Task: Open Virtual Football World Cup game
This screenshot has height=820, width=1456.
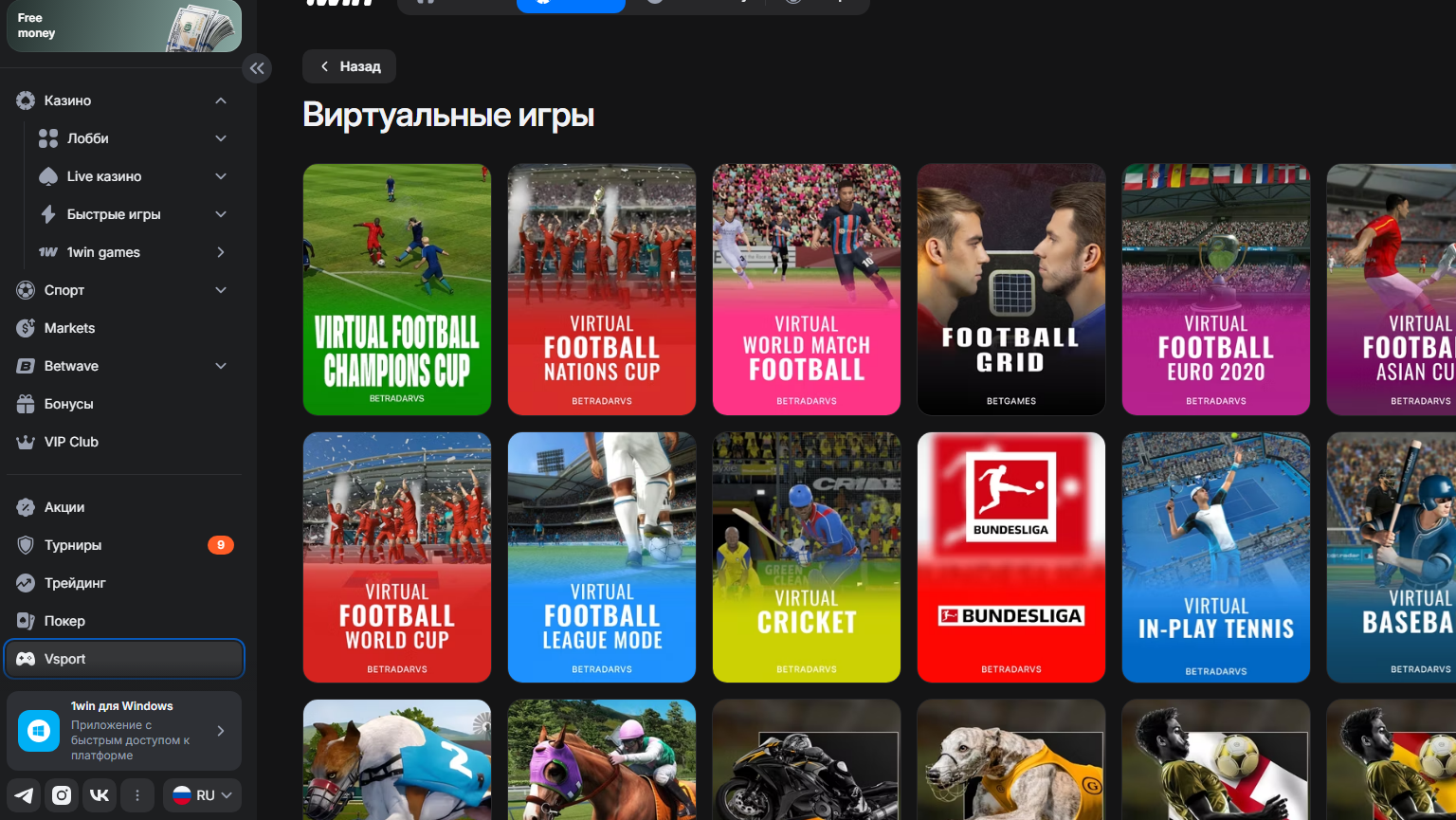Action: pyautogui.click(x=397, y=557)
